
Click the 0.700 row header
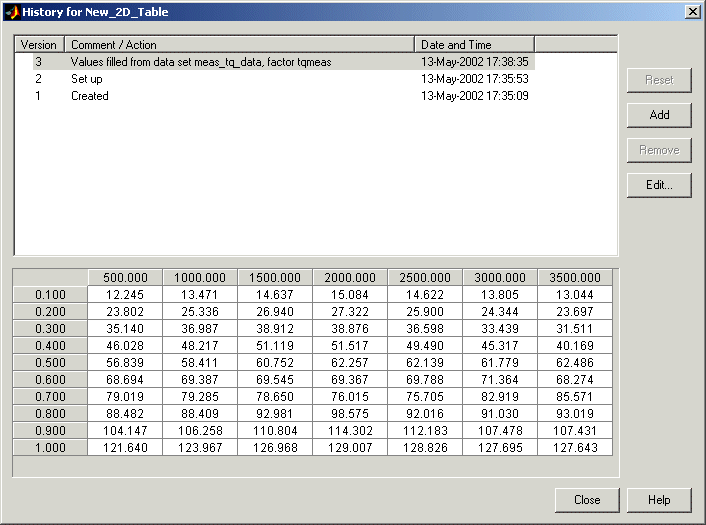(x=50, y=397)
